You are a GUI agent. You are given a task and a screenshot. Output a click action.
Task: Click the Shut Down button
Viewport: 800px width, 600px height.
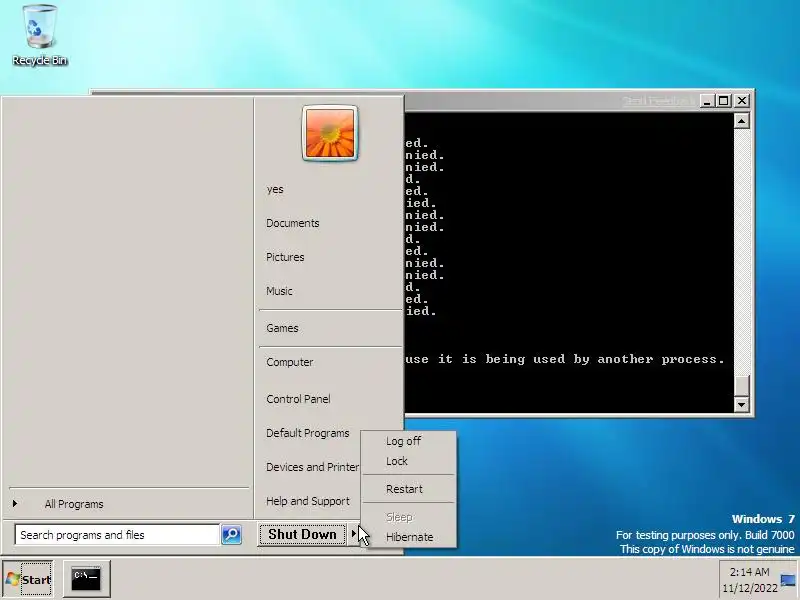coord(302,534)
